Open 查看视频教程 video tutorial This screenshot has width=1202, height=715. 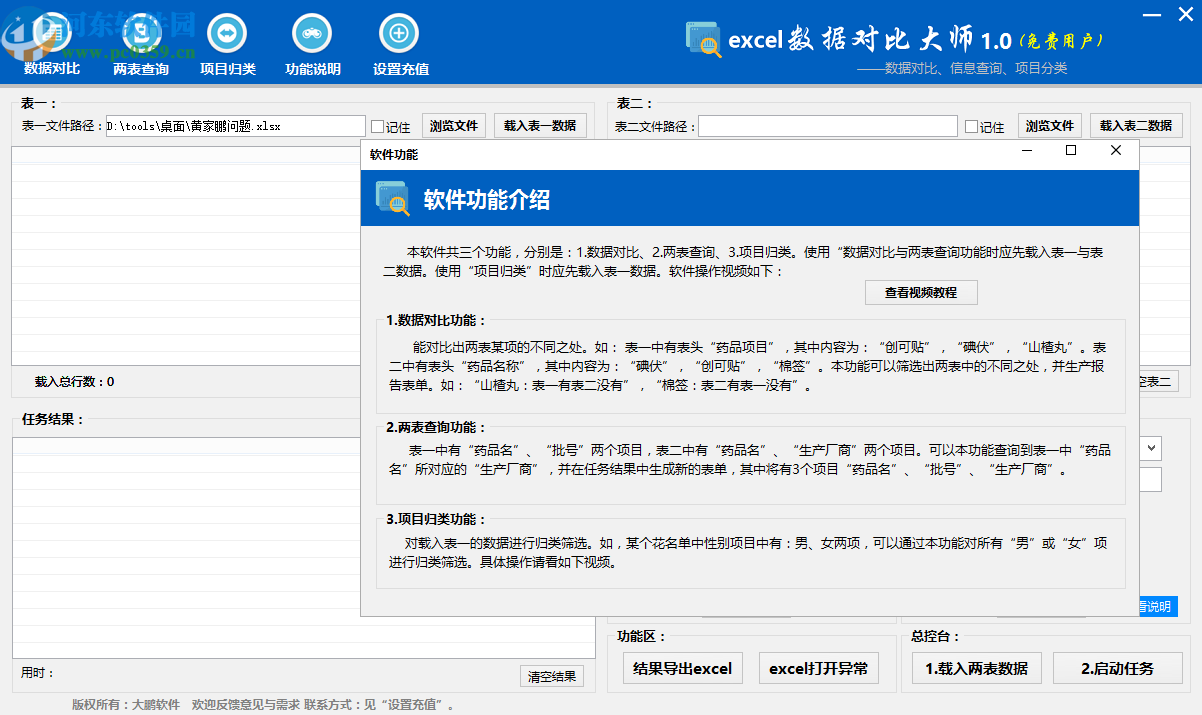[919, 292]
